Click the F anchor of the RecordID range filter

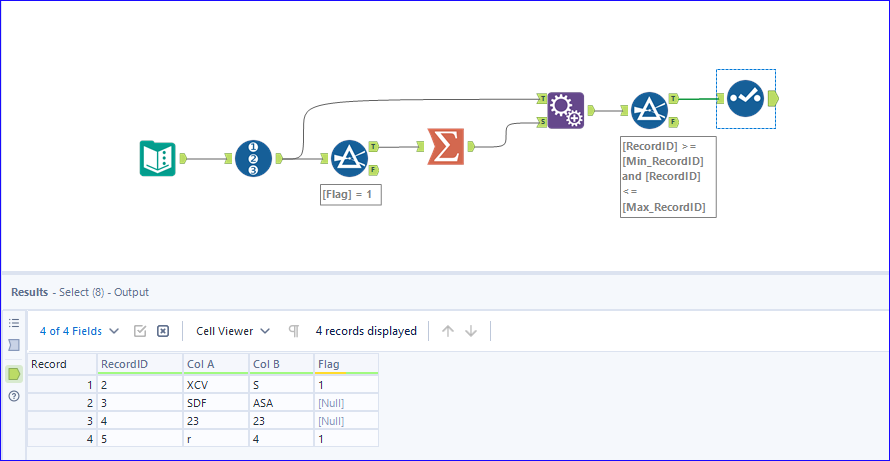(x=674, y=121)
